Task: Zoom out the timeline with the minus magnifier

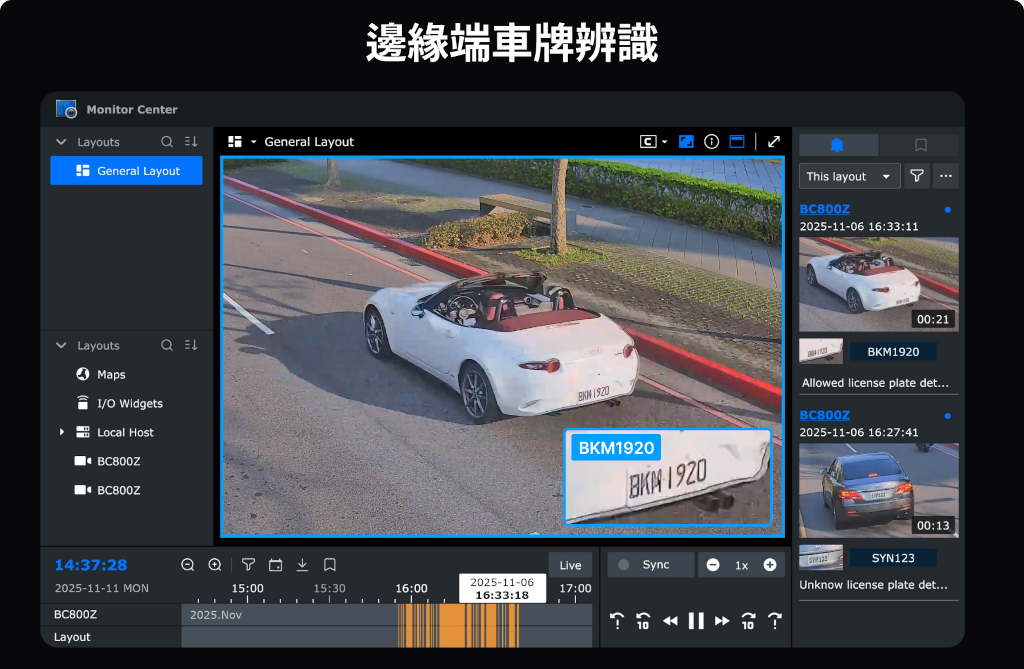Action: (188, 565)
